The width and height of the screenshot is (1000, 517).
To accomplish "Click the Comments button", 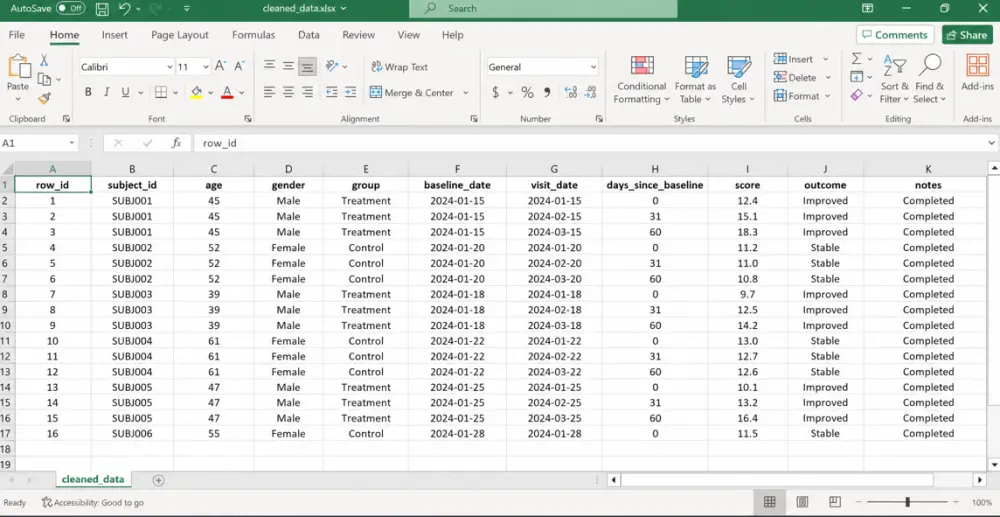I will click(x=895, y=35).
